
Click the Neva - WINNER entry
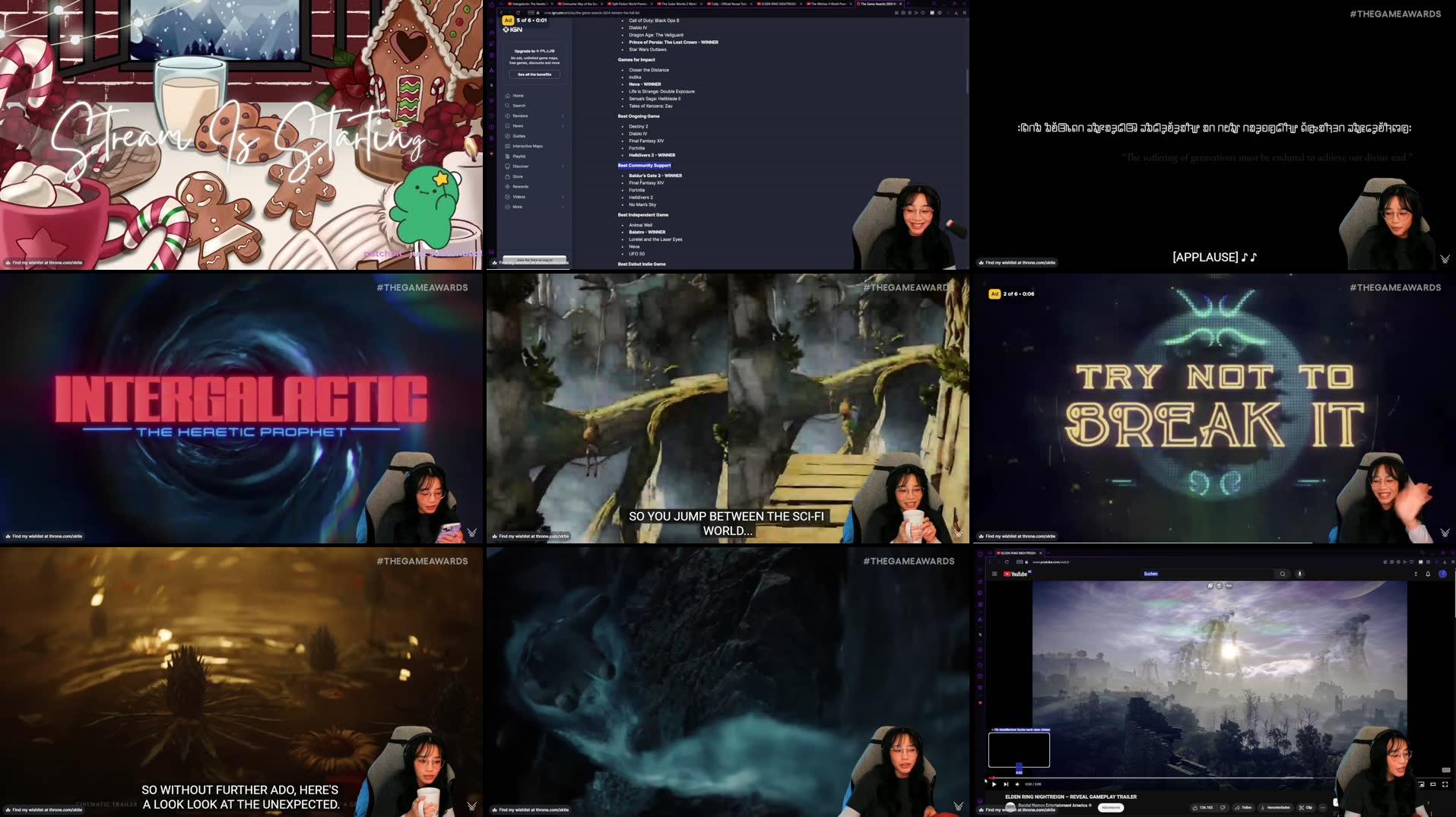(x=645, y=84)
